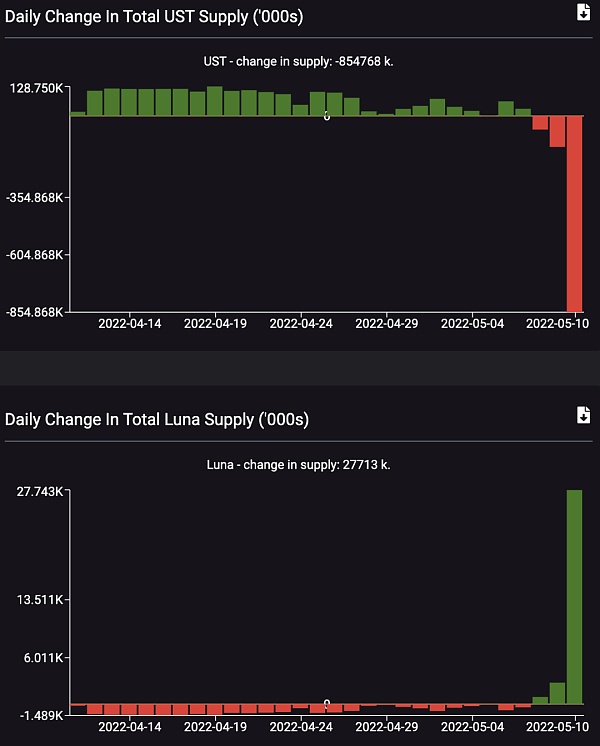This screenshot has width=600, height=746.
Task: Download the UST supply chart data
Action: click(583, 12)
